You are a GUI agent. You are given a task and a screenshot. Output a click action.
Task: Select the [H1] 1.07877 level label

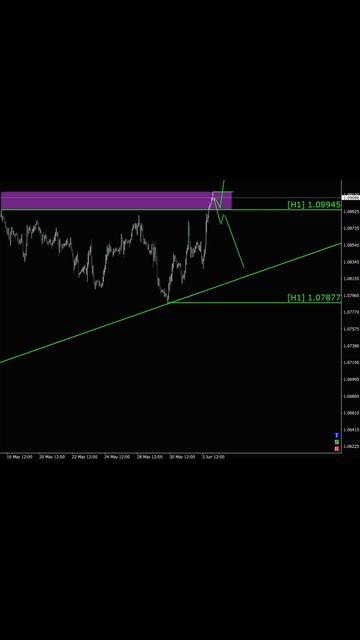pyautogui.click(x=314, y=298)
